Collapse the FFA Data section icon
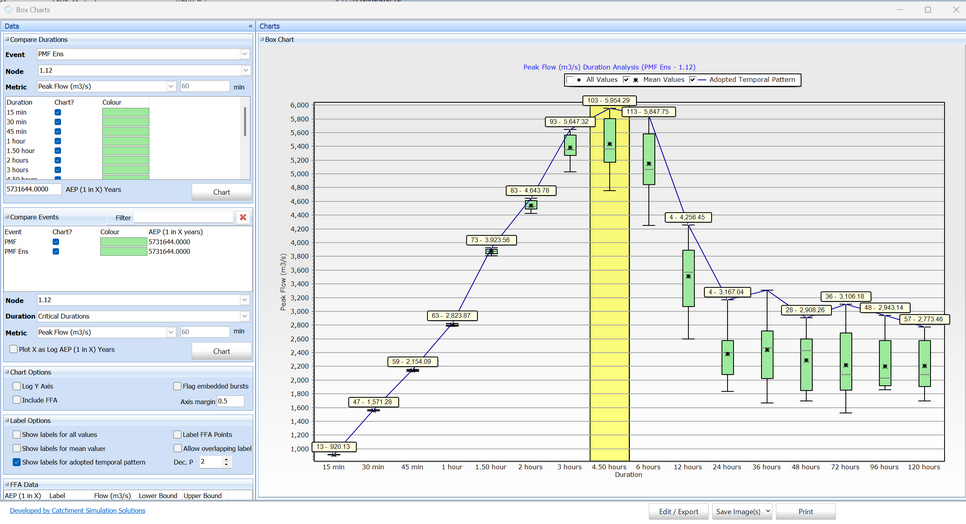 point(7,483)
